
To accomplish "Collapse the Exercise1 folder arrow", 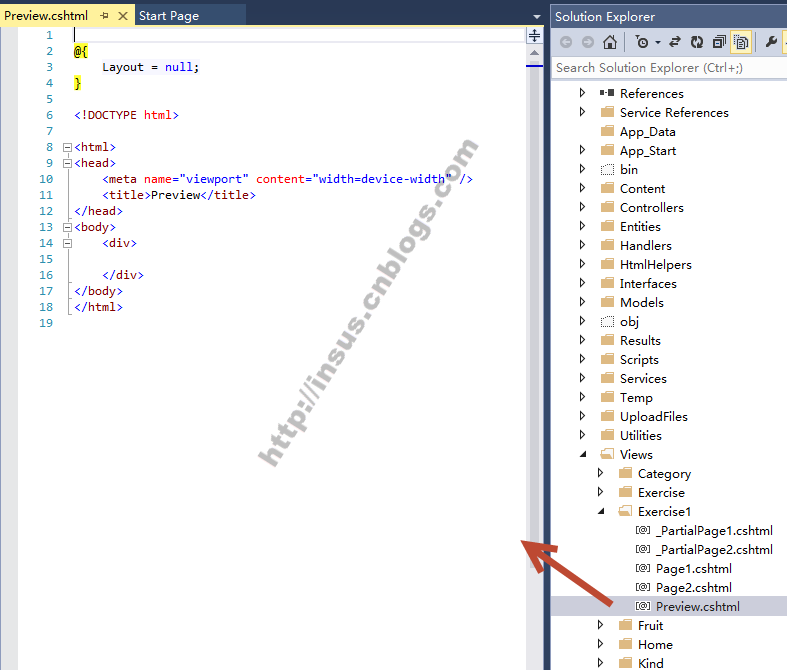I will coord(601,511).
